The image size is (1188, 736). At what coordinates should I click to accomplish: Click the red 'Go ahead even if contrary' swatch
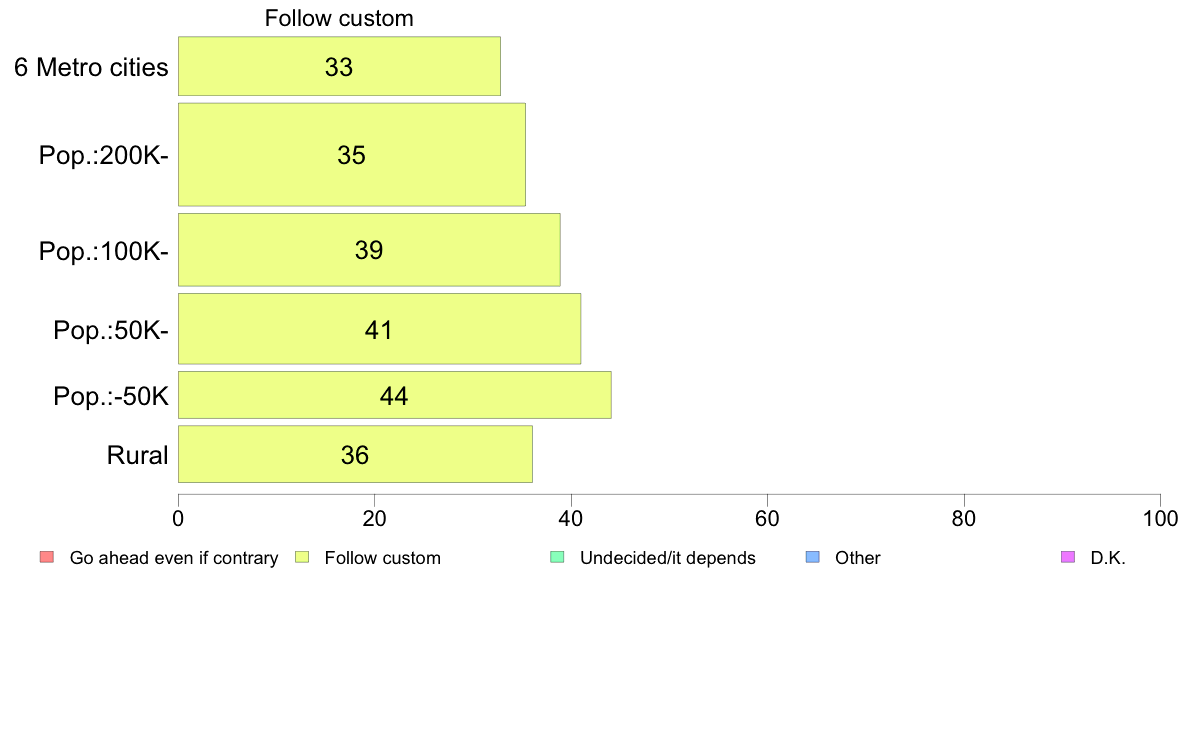47,557
